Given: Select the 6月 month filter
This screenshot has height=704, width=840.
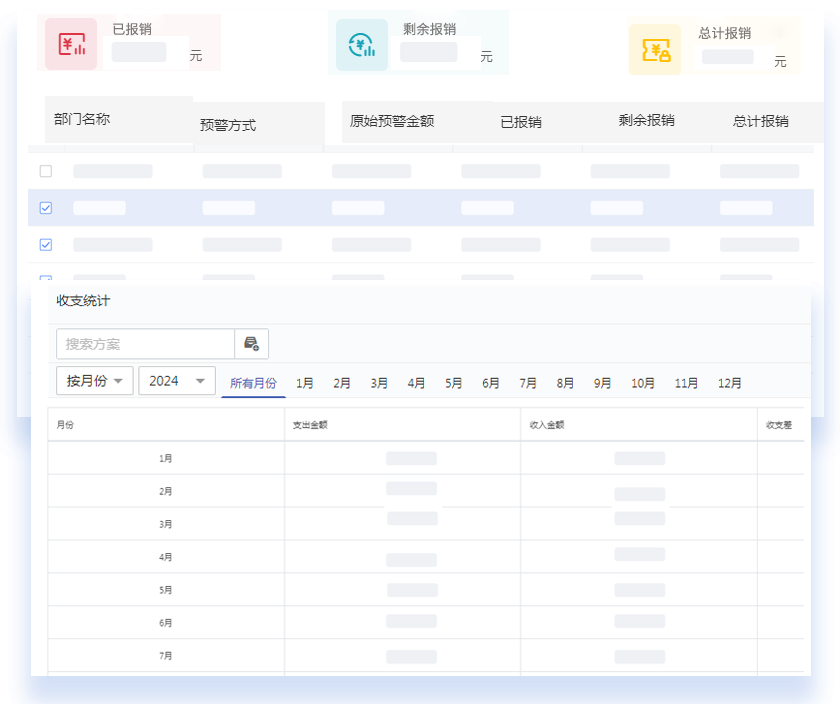Looking at the screenshot, I should (x=490, y=381).
